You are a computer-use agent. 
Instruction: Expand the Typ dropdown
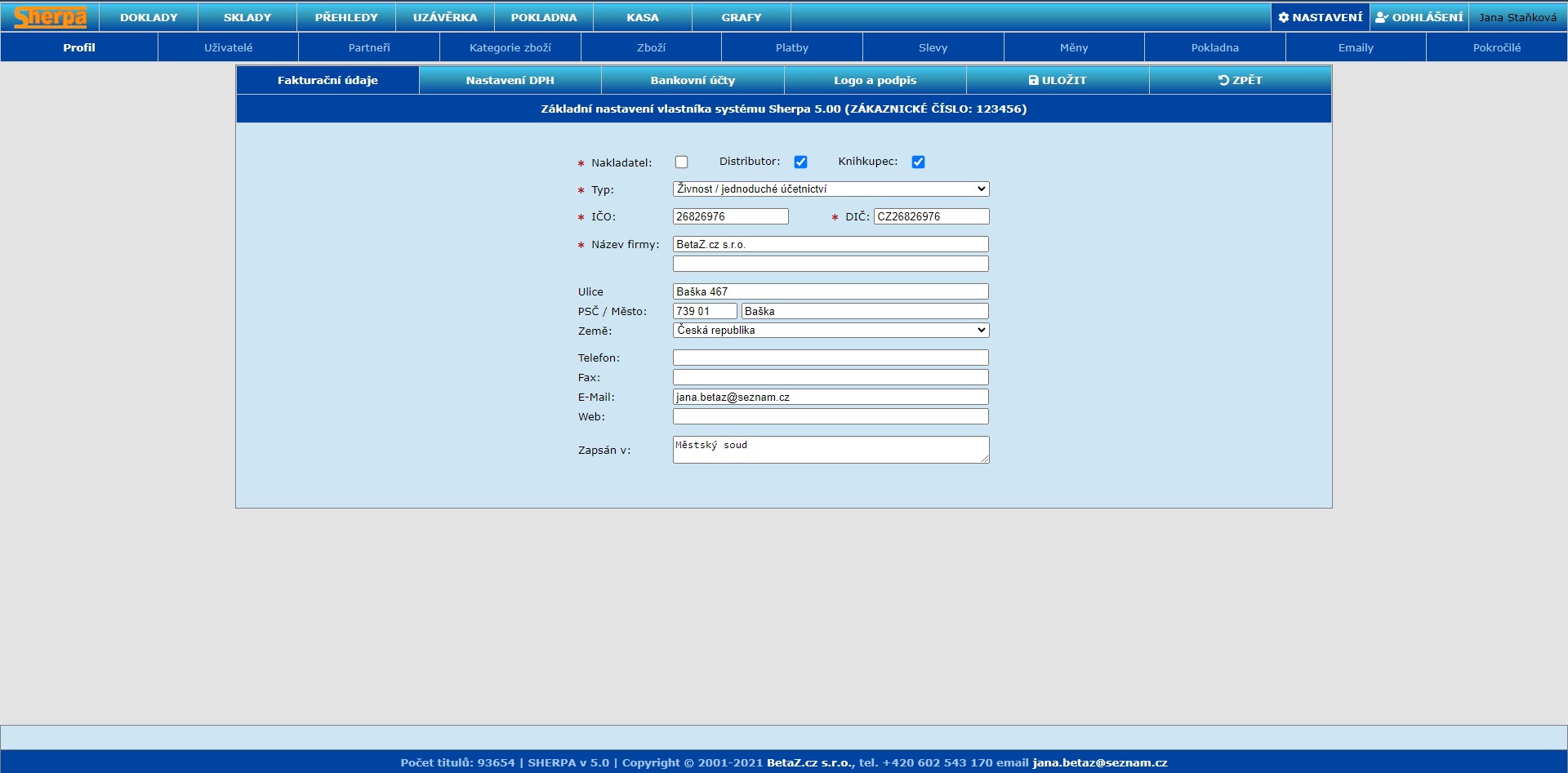(x=831, y=189)
